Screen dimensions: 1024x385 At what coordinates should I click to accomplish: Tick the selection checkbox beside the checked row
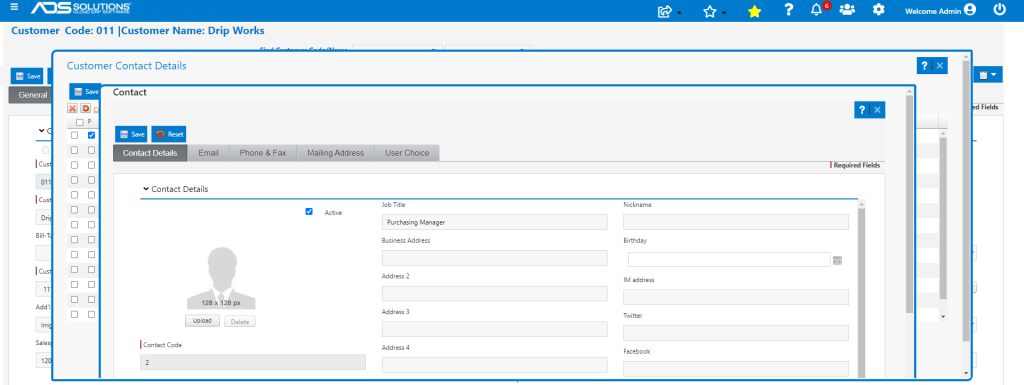click(x=74, y=135)
